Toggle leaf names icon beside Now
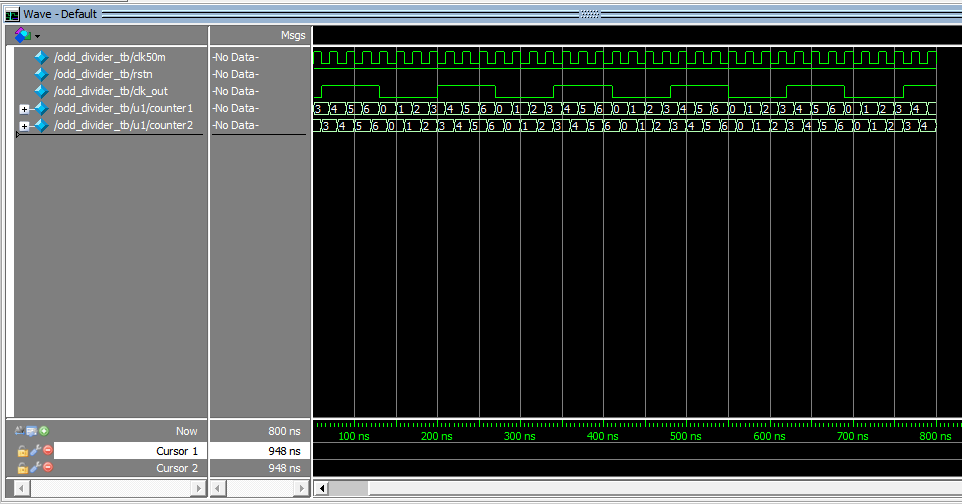Screen dimensions: 962x504 click(x=20, y=431)
